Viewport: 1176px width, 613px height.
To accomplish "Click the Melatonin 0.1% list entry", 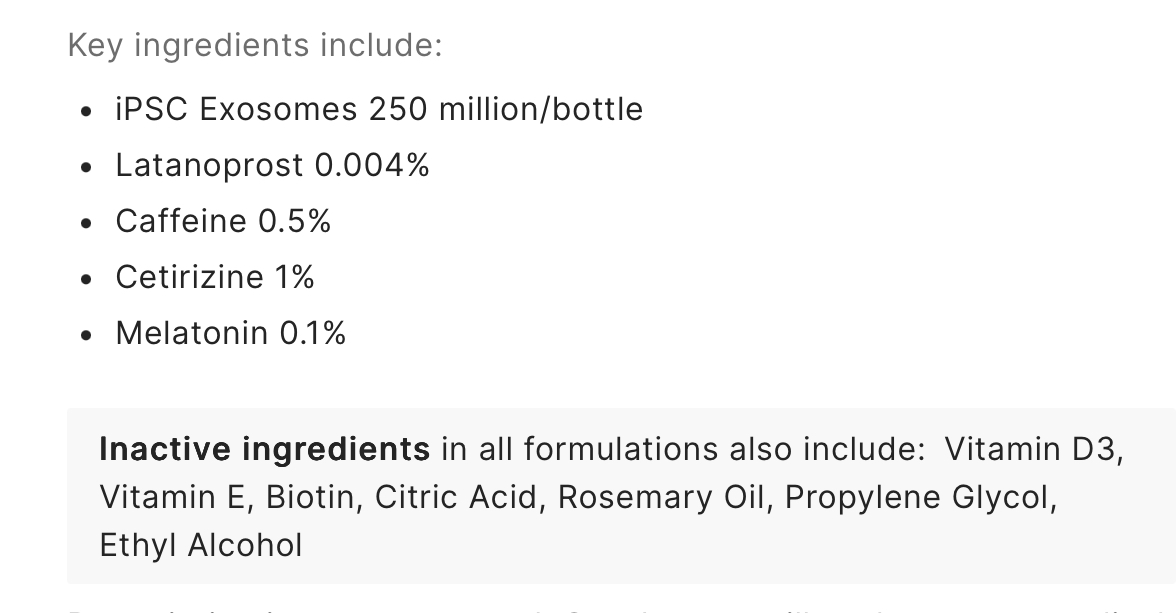I will tap(230, 333).
